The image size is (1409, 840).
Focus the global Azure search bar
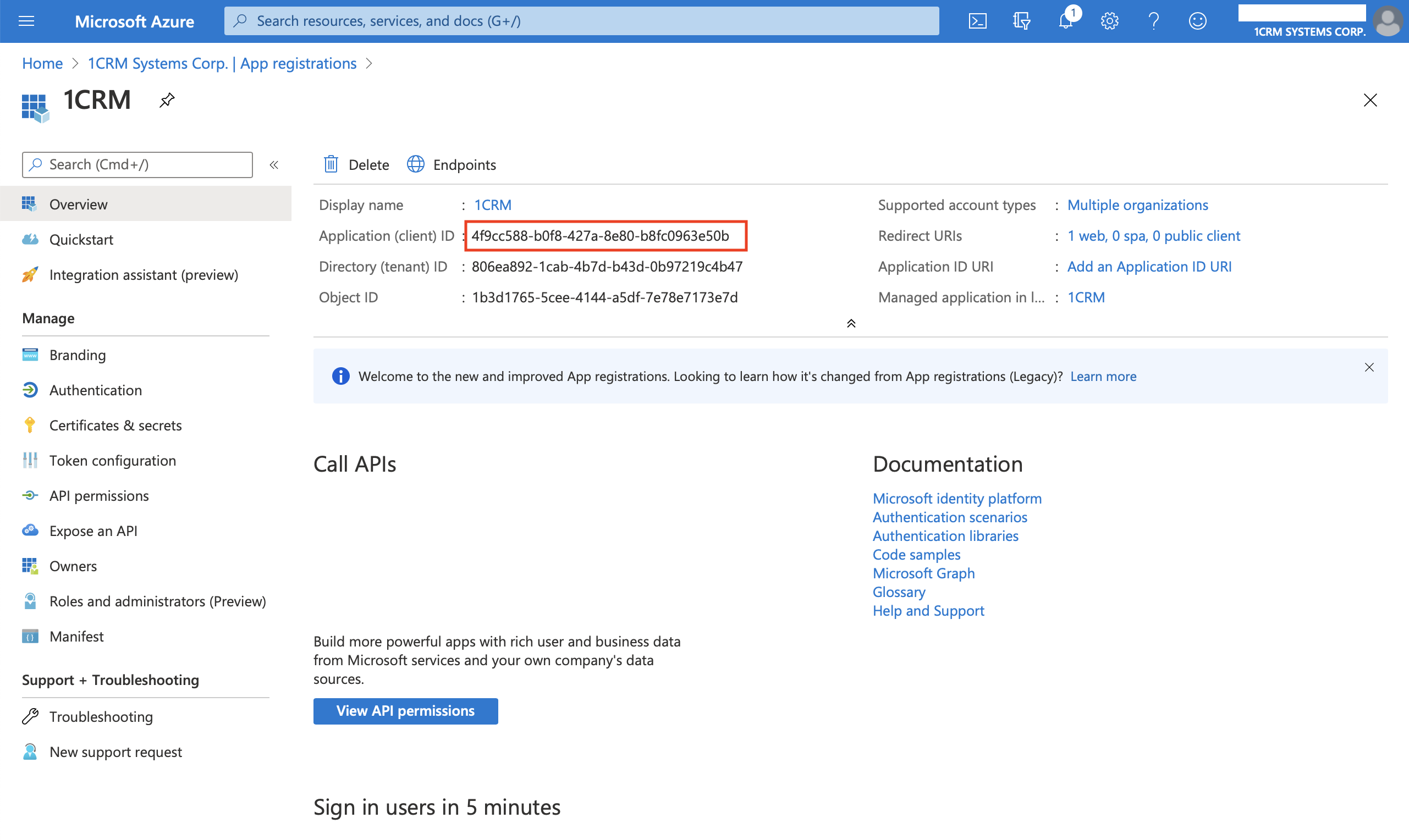click(x=581, y=21)
